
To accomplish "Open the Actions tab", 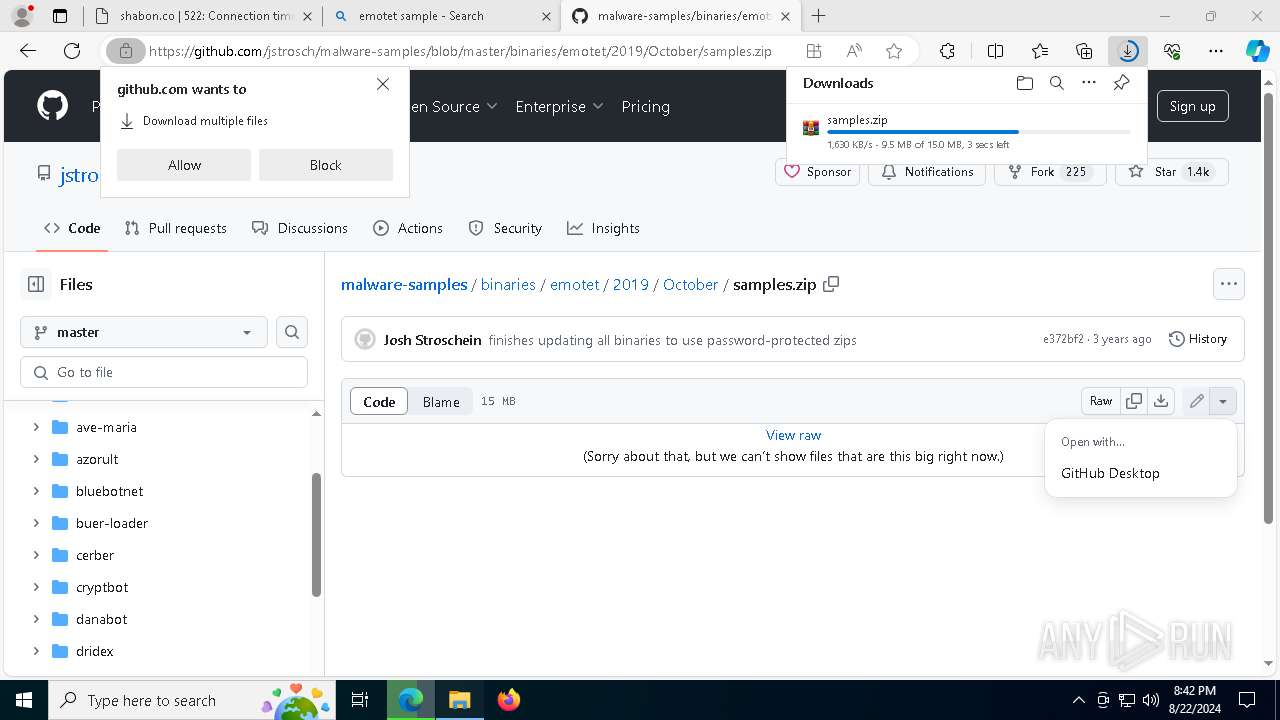I will tap(408, 228).
